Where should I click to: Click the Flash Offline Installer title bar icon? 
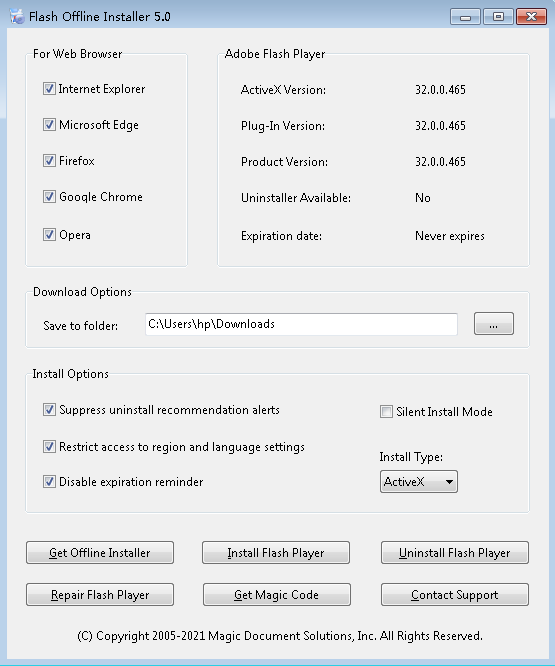17,17
